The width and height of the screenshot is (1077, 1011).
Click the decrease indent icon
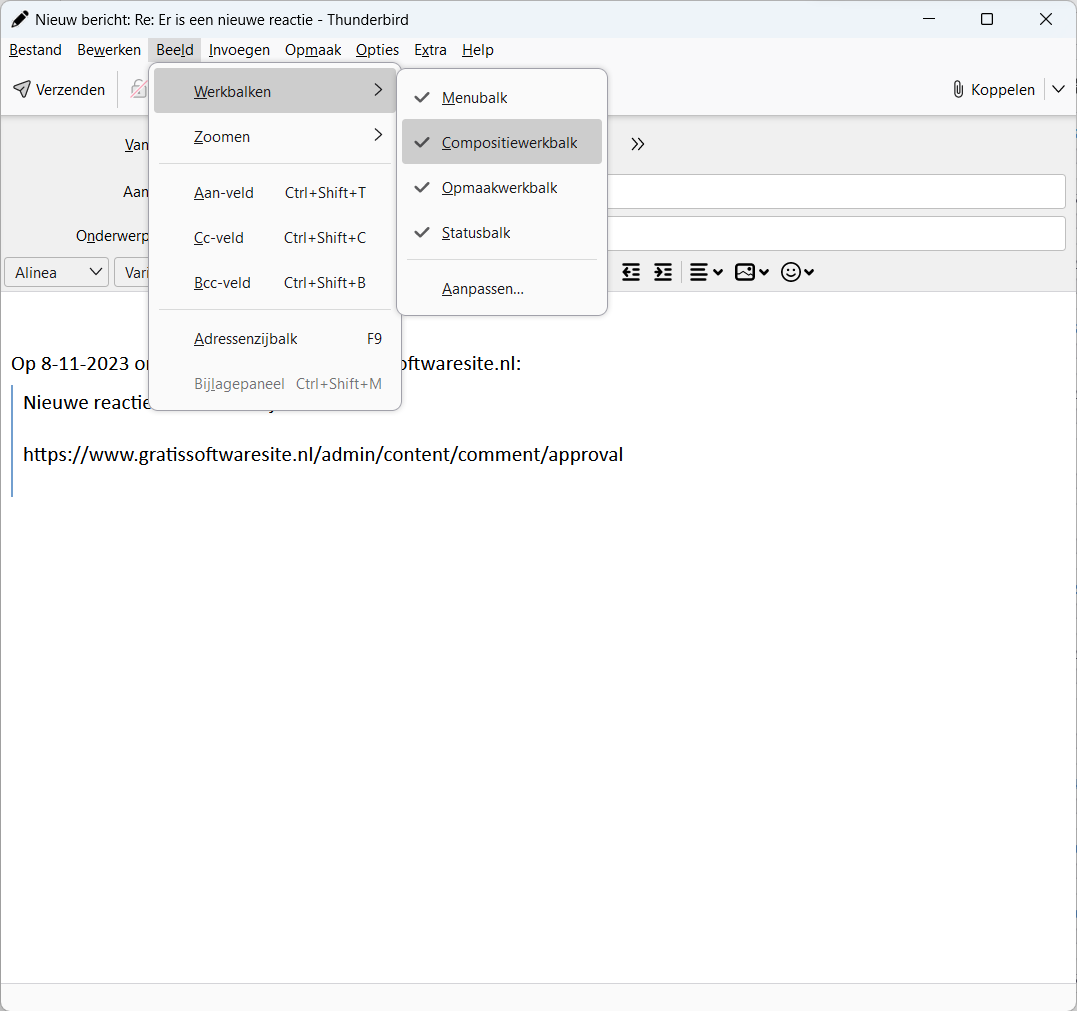(631, 272)
